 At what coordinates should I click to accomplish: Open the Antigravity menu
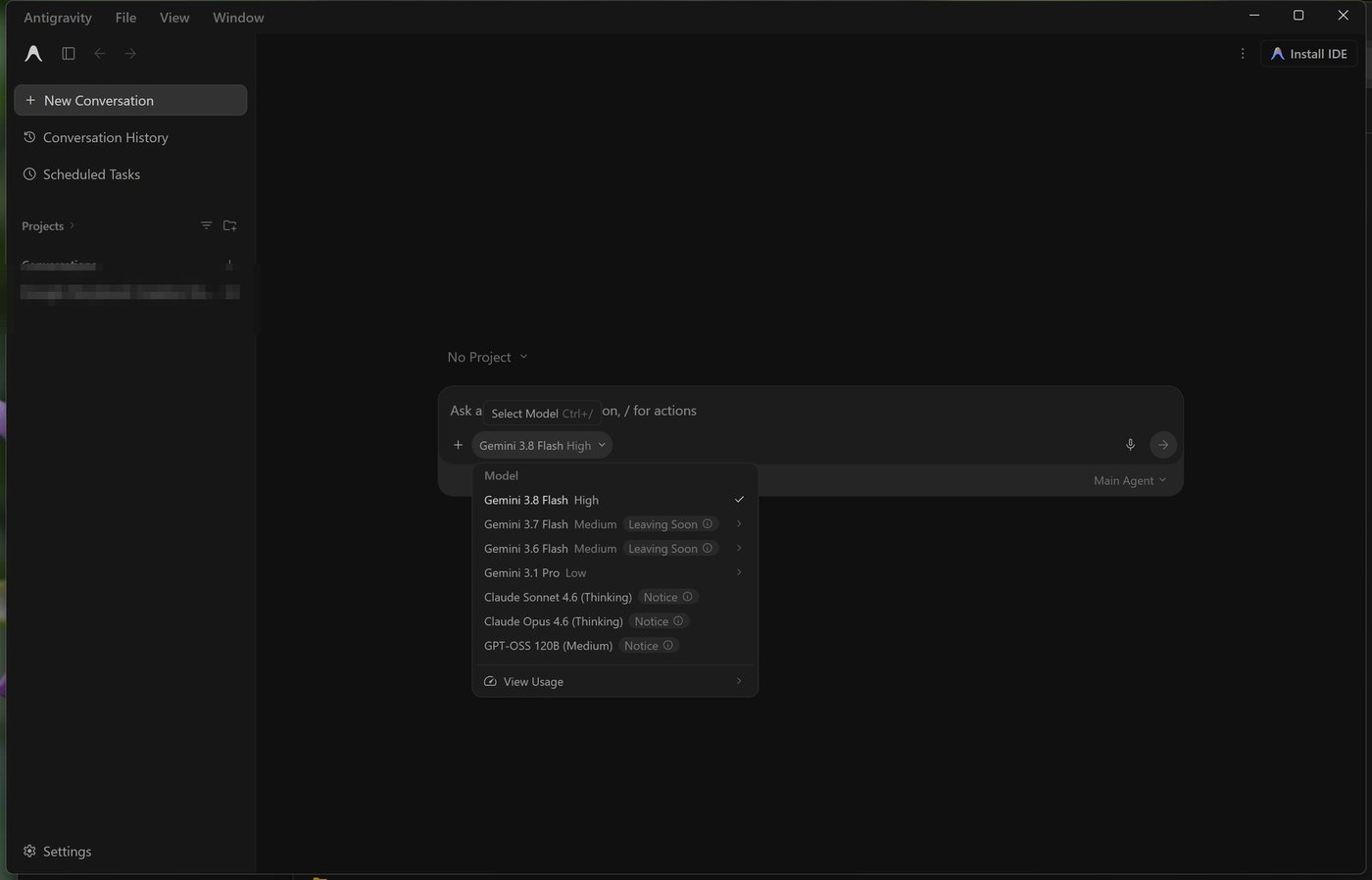58,18
